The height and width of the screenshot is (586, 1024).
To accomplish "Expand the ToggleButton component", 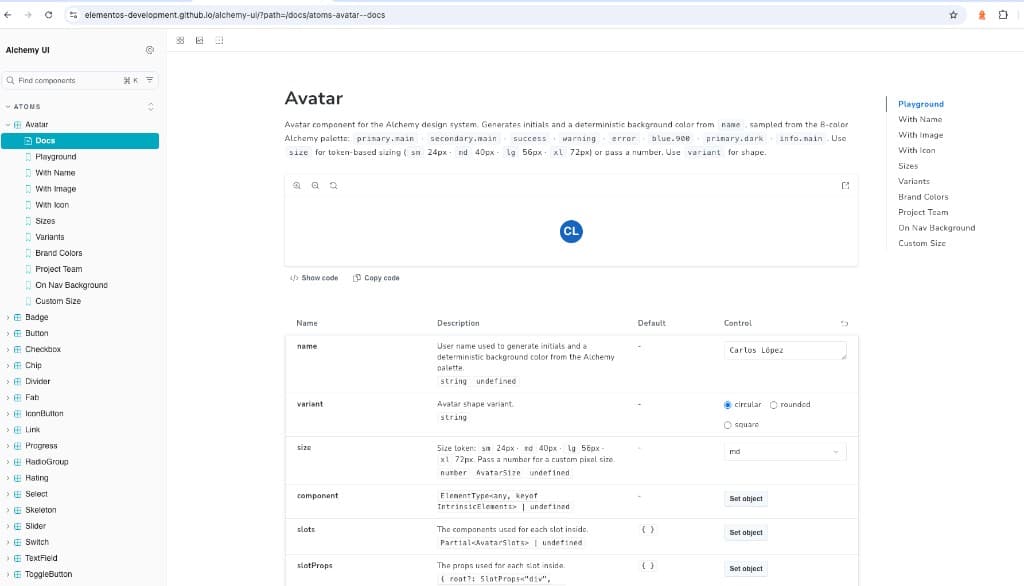I will [x=48, y=574].
